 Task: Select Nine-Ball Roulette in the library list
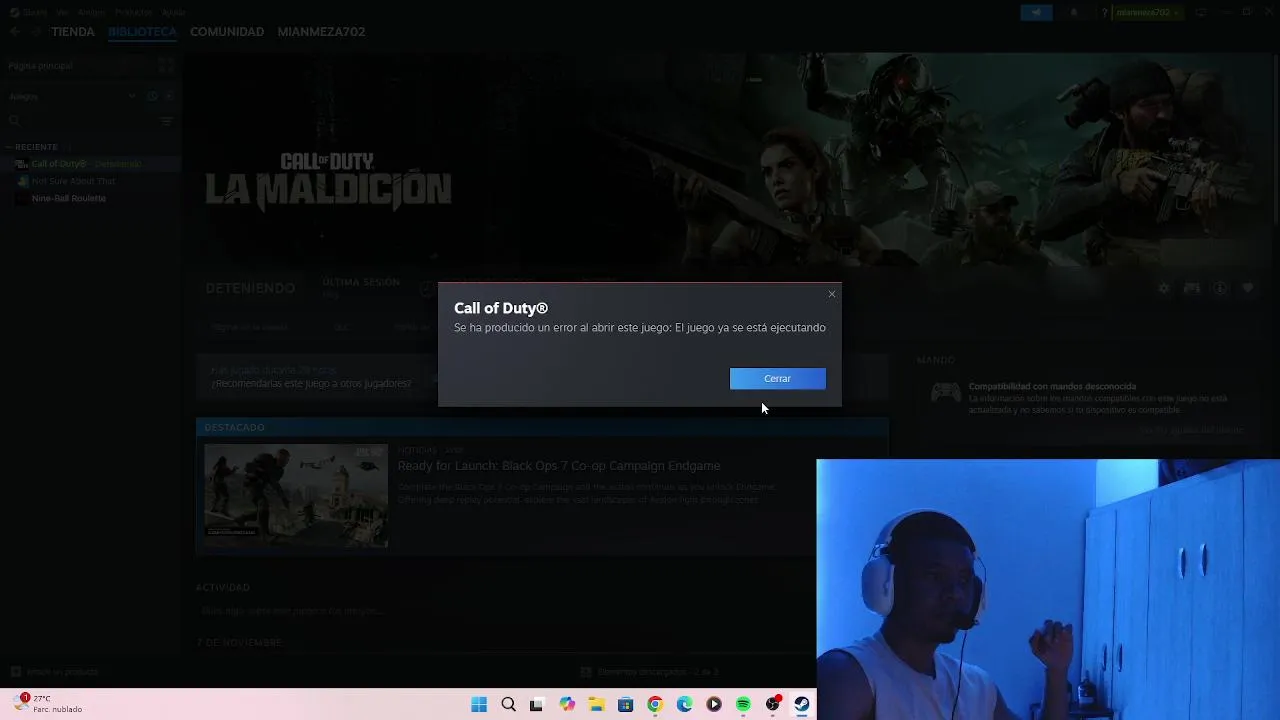pyautogui.click(x=90, y=198)
